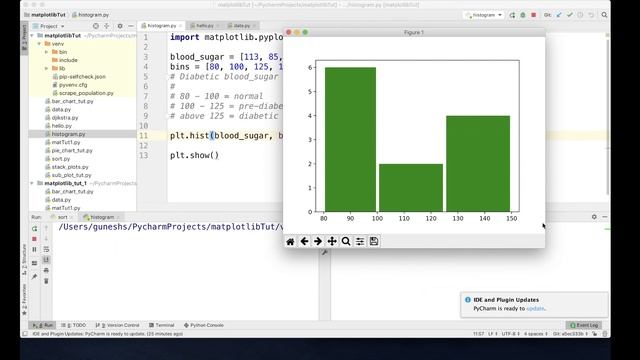
Task: Go forward to next figure view
Action: tap(318, 241)
